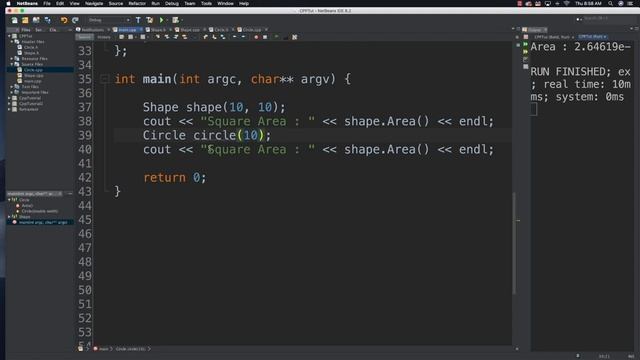
Task: Close the main.cpp editor tab
Action: pos(141,30)
